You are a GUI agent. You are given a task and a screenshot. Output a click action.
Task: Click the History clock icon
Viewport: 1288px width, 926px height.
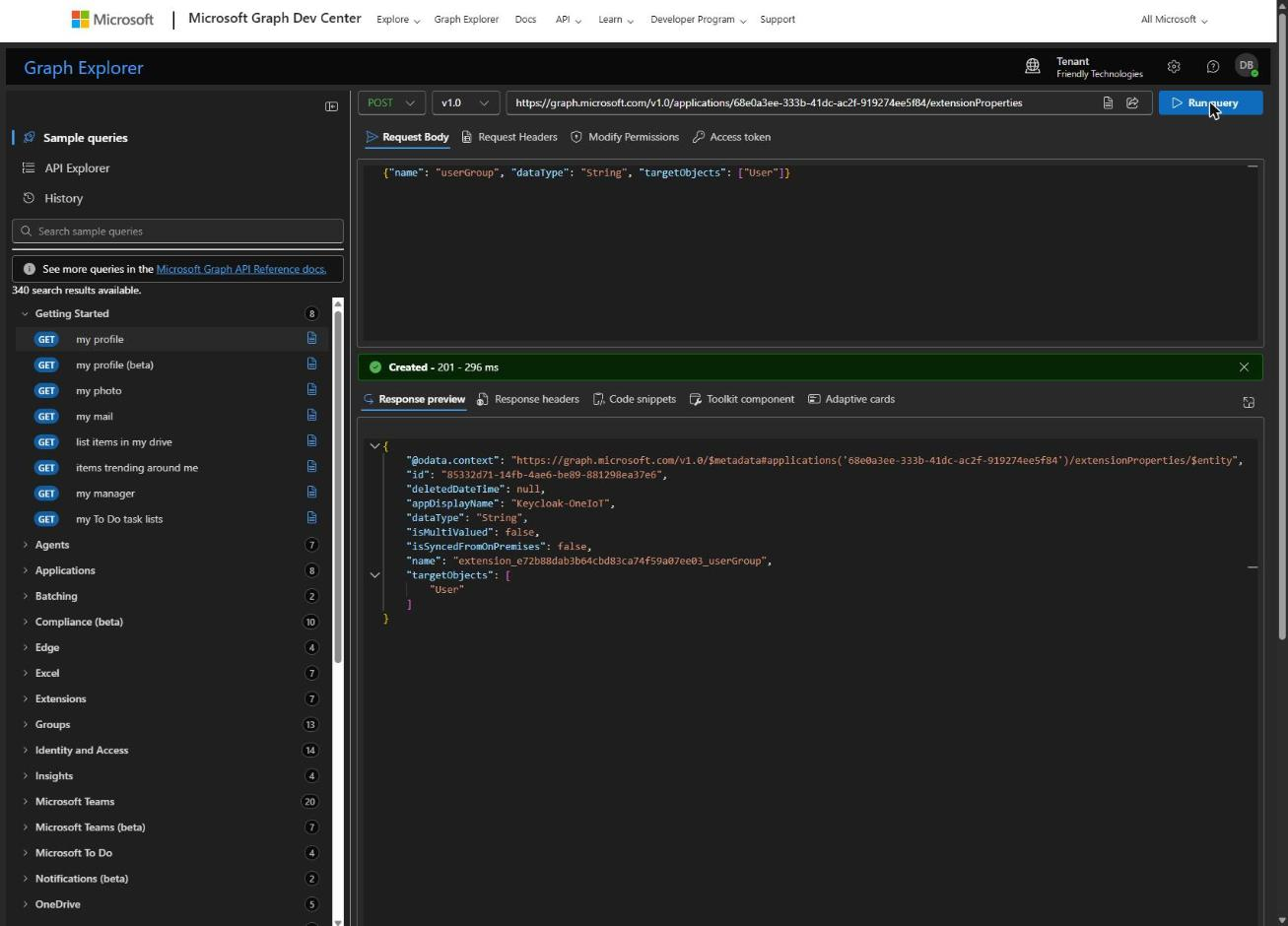pos(29,198)
